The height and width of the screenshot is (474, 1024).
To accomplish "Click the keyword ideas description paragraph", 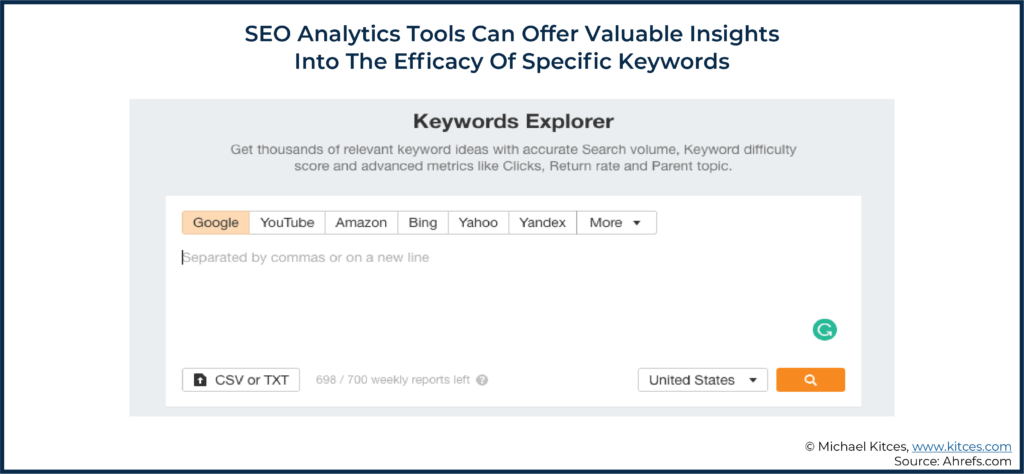I will (x=513, y=158).
